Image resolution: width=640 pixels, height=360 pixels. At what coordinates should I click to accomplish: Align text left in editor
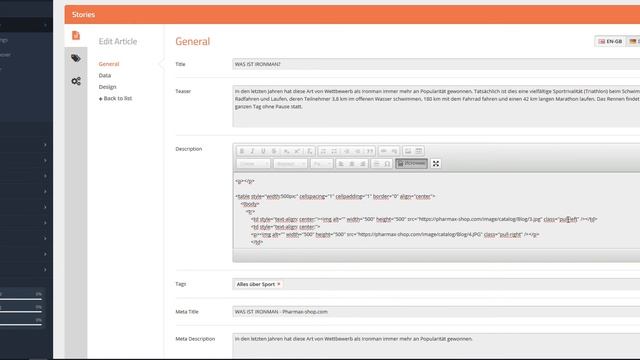tap(341, 164)
